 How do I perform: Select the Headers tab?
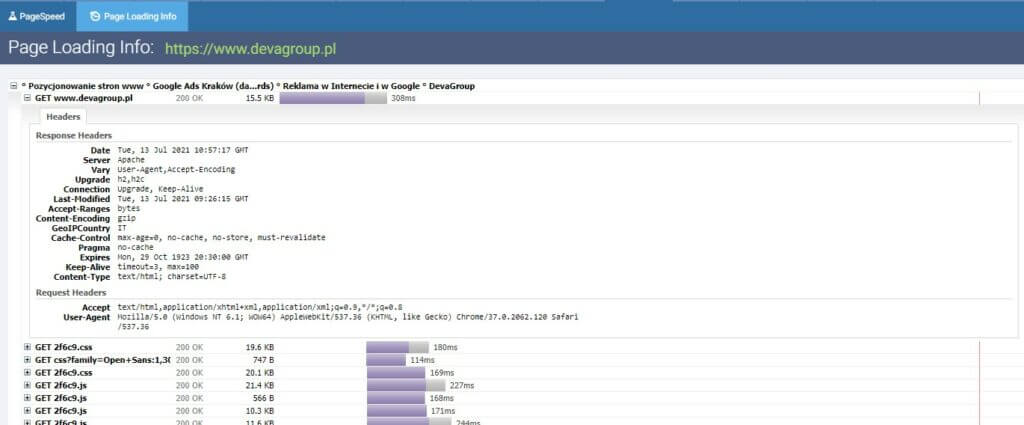63,117
